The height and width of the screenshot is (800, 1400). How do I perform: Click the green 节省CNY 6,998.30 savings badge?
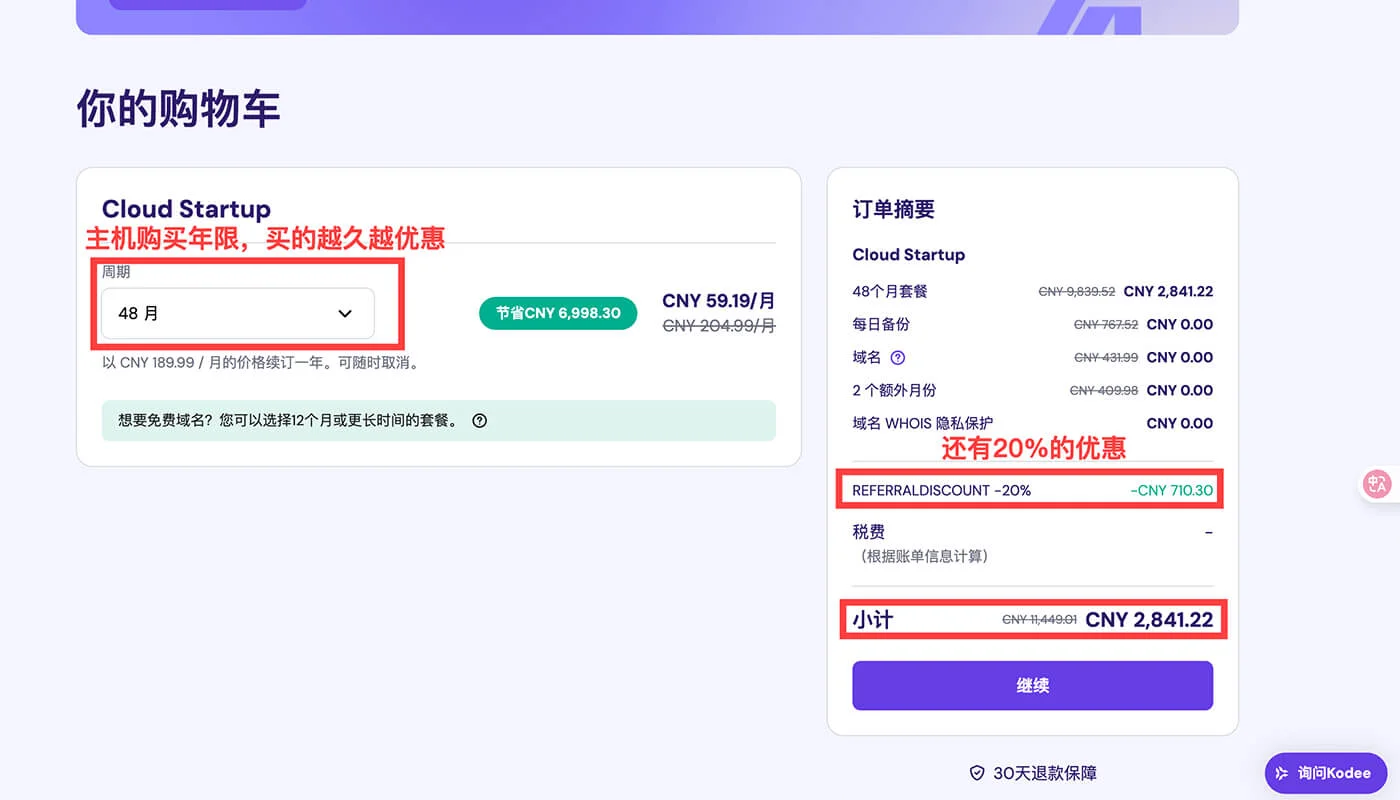[x=557, y=313]
